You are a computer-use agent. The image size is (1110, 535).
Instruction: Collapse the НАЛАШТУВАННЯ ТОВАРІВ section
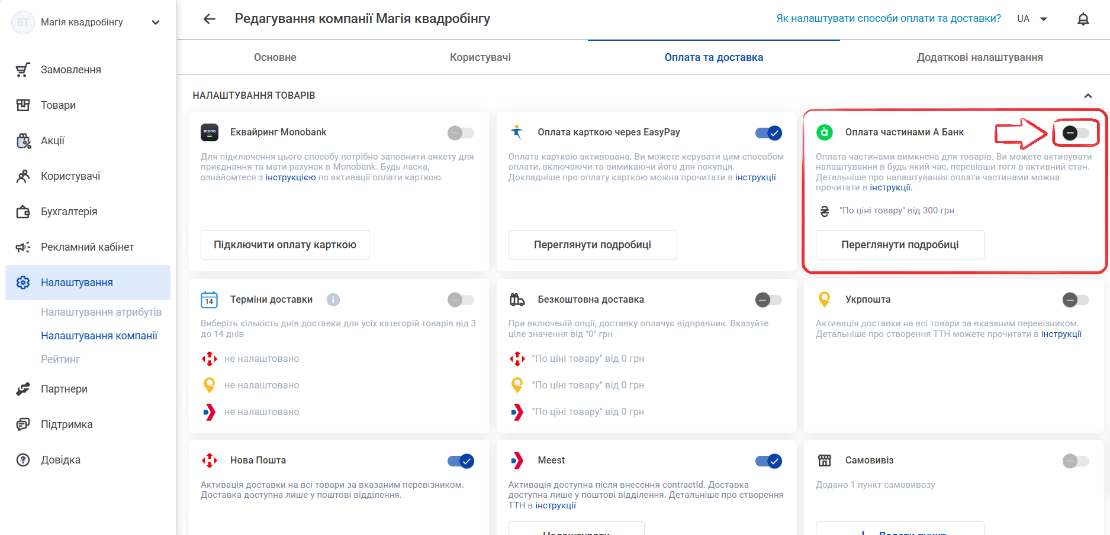click(1087, 95)
